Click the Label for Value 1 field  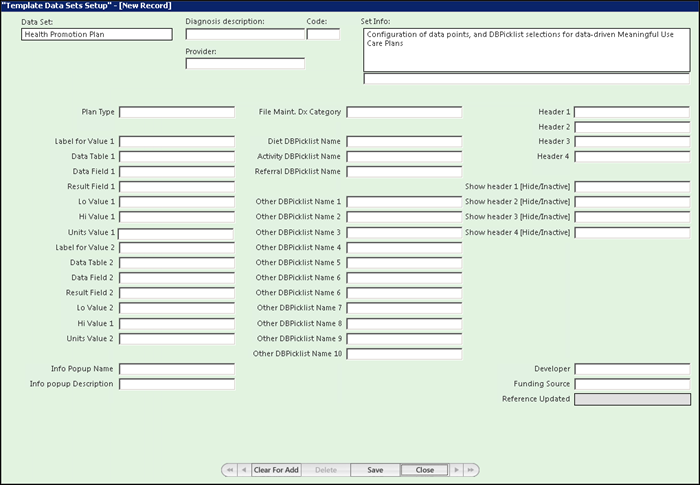pyautogui.click(x=177, y=141)
